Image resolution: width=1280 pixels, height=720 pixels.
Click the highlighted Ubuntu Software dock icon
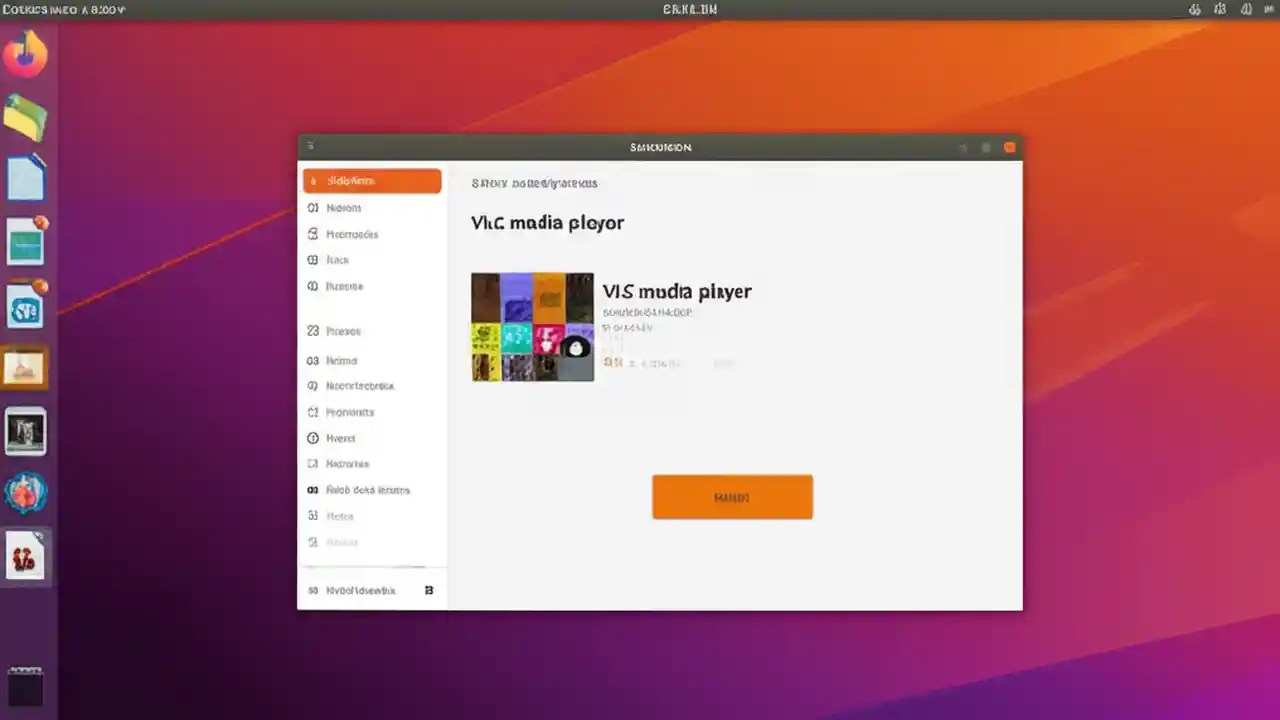tap(26, 367)
